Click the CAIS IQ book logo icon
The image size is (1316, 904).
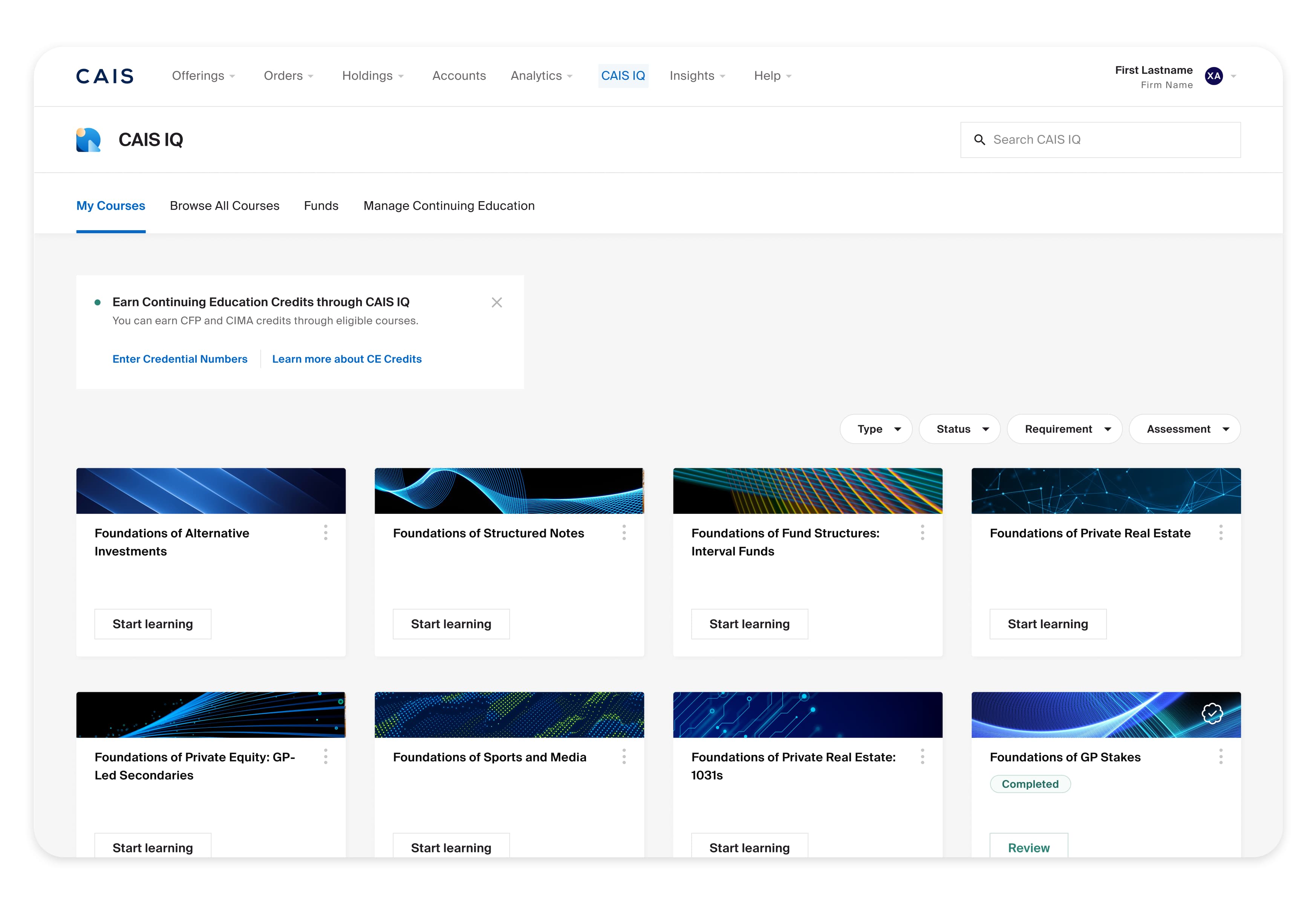89,140
